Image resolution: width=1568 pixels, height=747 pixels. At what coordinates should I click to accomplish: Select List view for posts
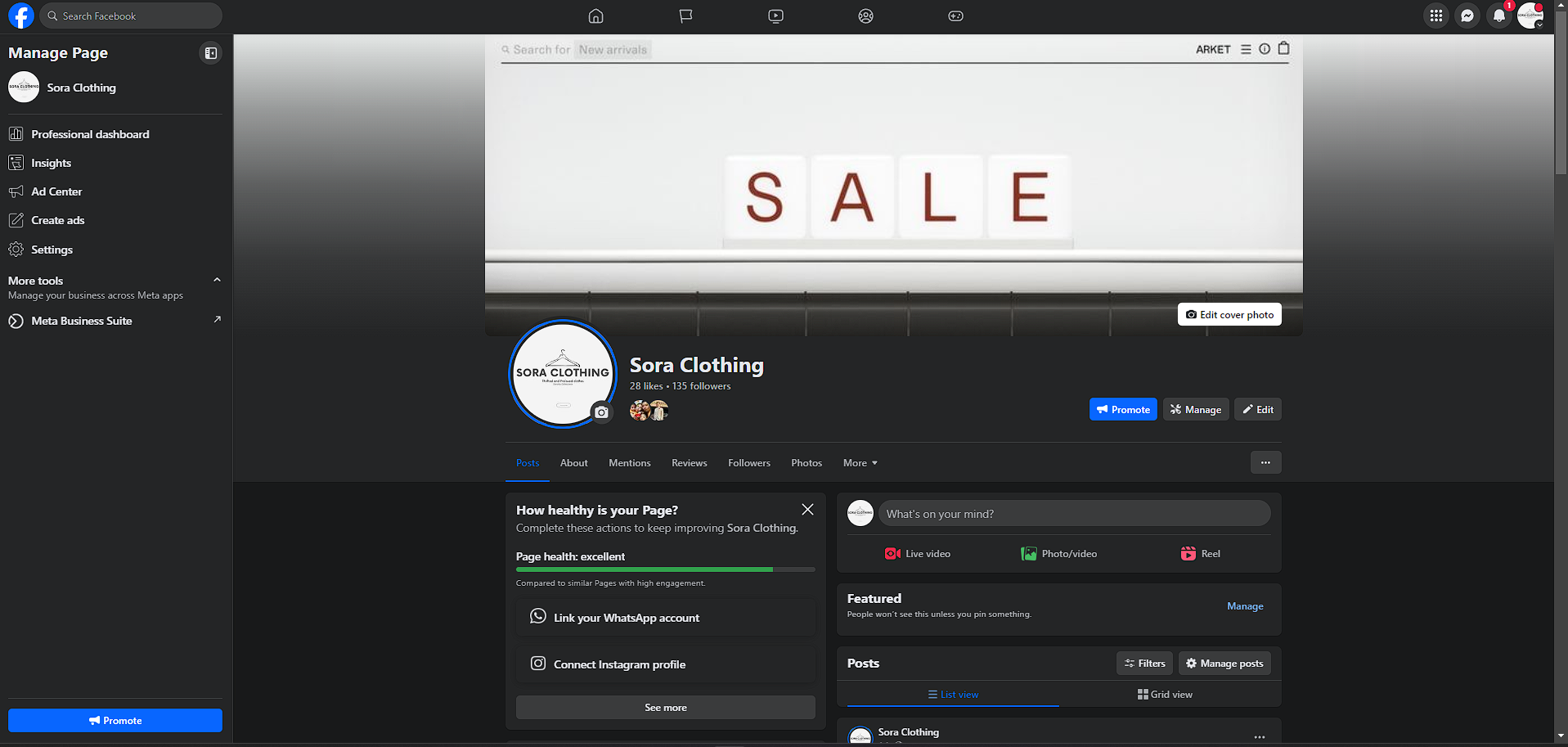953,694
